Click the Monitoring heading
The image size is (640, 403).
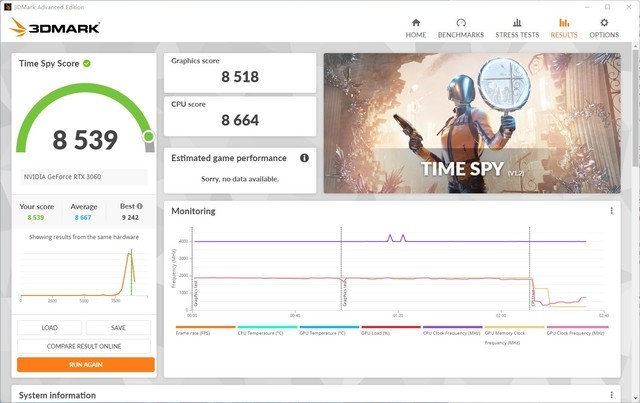click(x=193, y=211)
